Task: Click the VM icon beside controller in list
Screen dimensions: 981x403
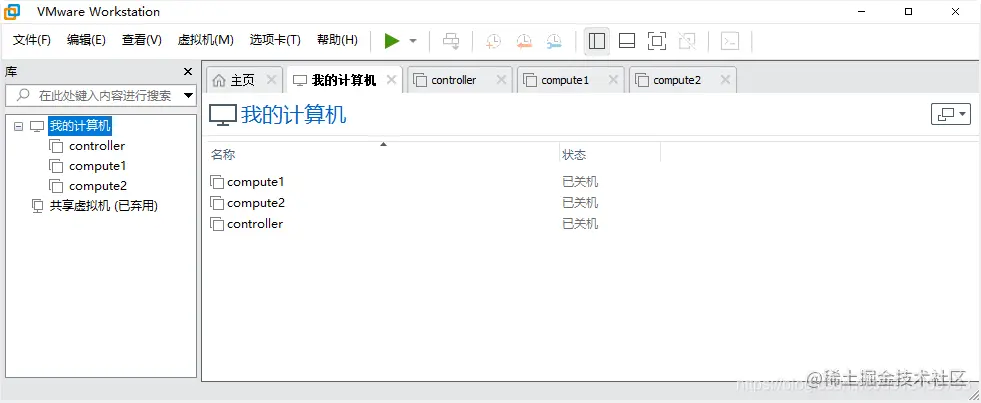Action: pos(217,223)
